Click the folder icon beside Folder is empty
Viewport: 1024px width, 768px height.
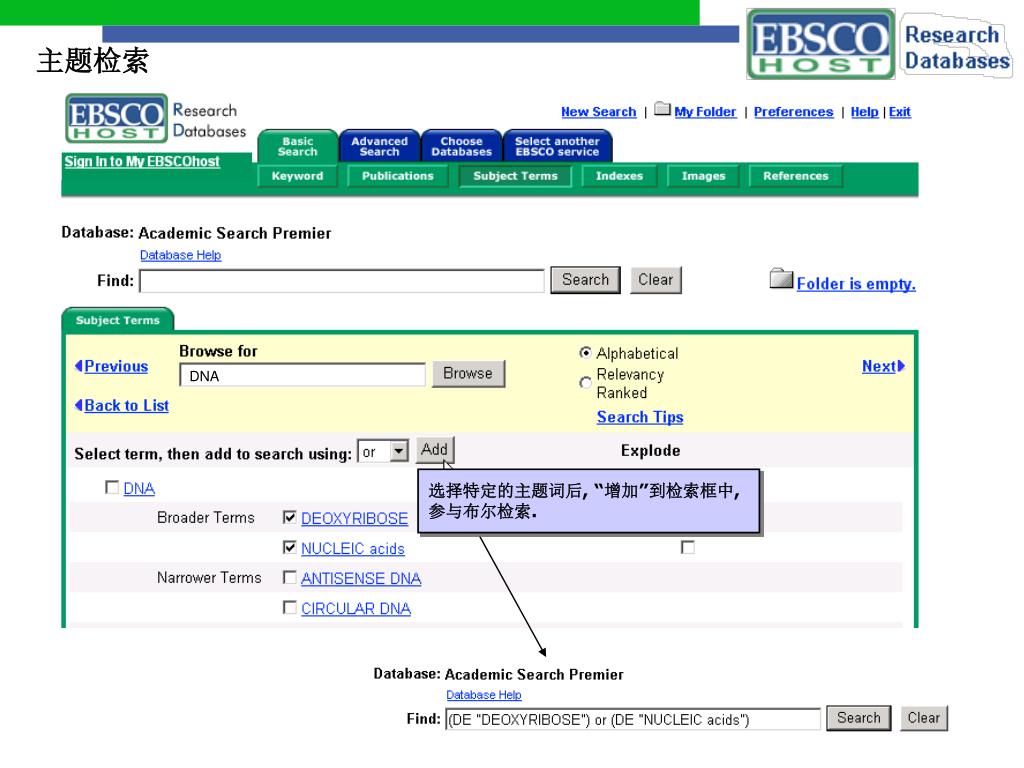781,278
